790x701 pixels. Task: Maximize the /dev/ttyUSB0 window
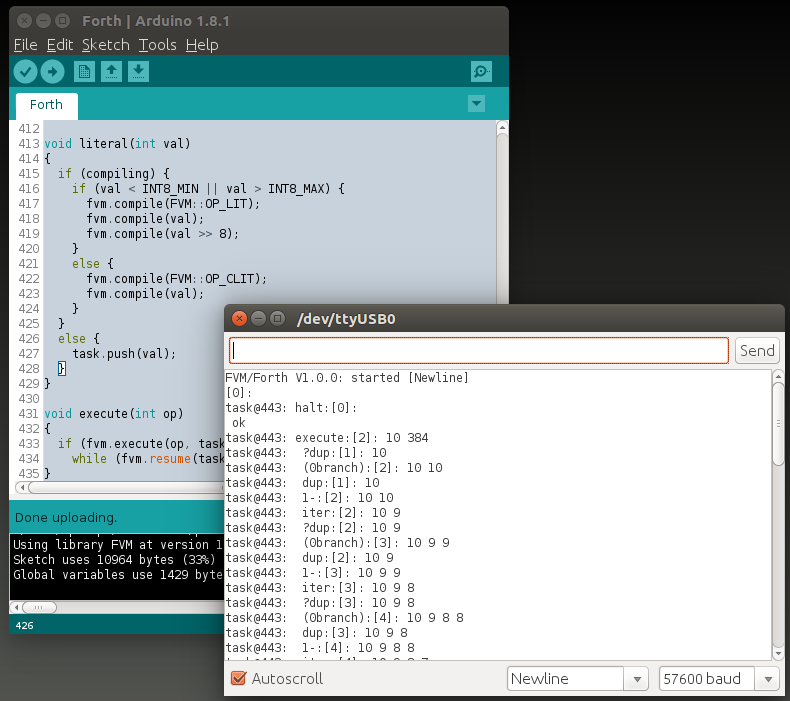[x=277, y=318]
